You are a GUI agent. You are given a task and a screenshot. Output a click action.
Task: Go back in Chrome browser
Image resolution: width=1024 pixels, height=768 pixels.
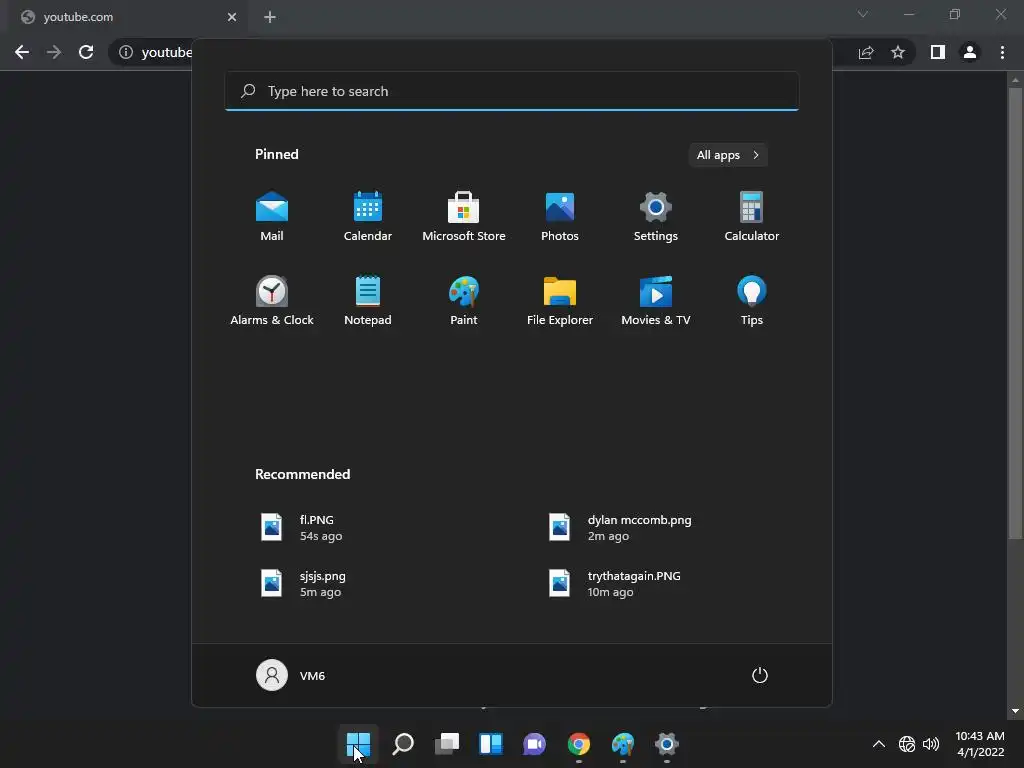22,52
